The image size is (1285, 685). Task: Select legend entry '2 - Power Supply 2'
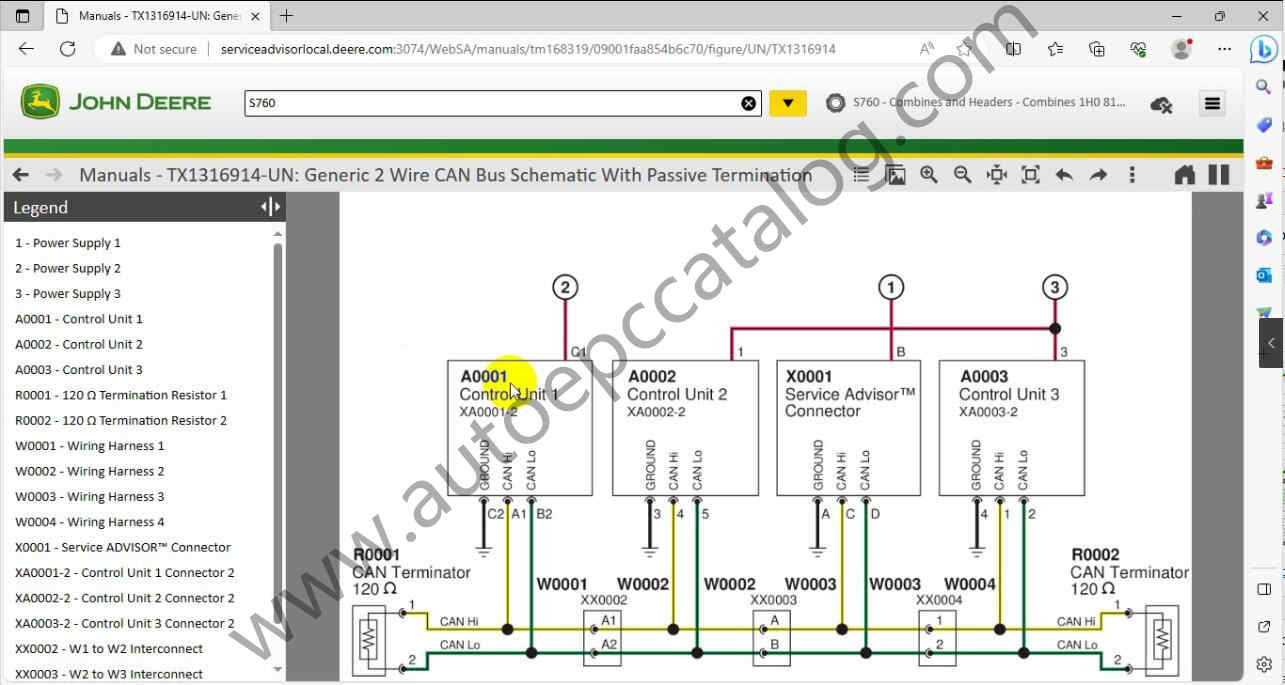(x=68, y=268)
